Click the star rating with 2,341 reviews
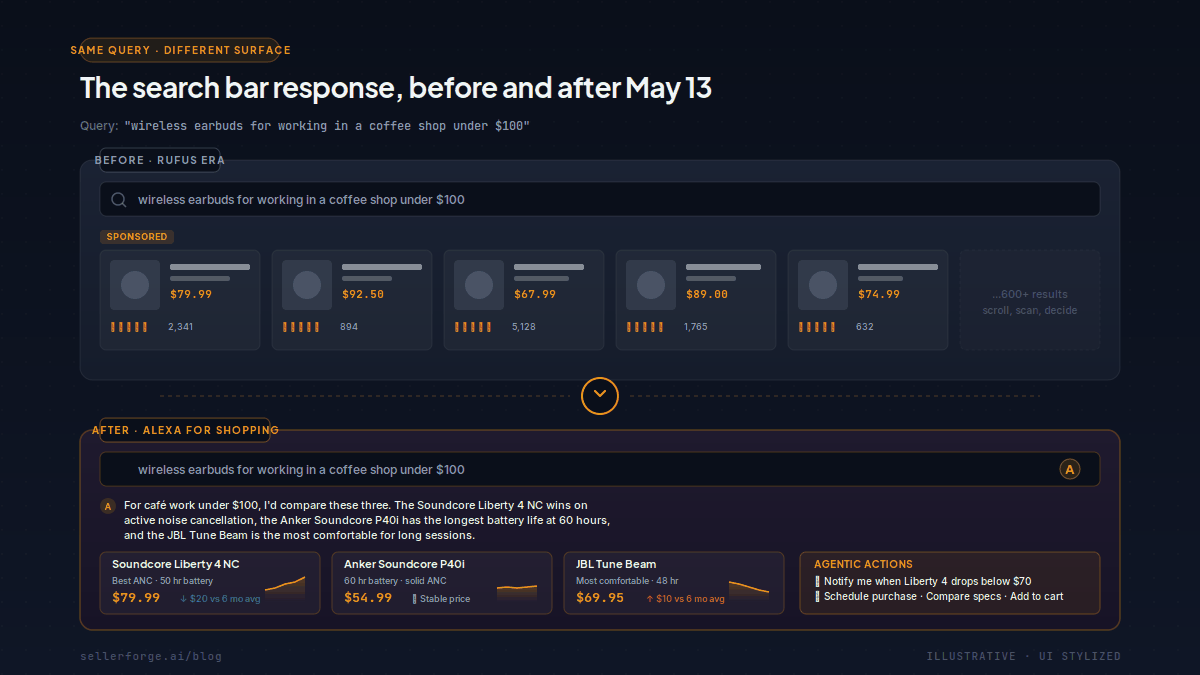The width and height of the screenshot is (1200, 675). (129, 327)
